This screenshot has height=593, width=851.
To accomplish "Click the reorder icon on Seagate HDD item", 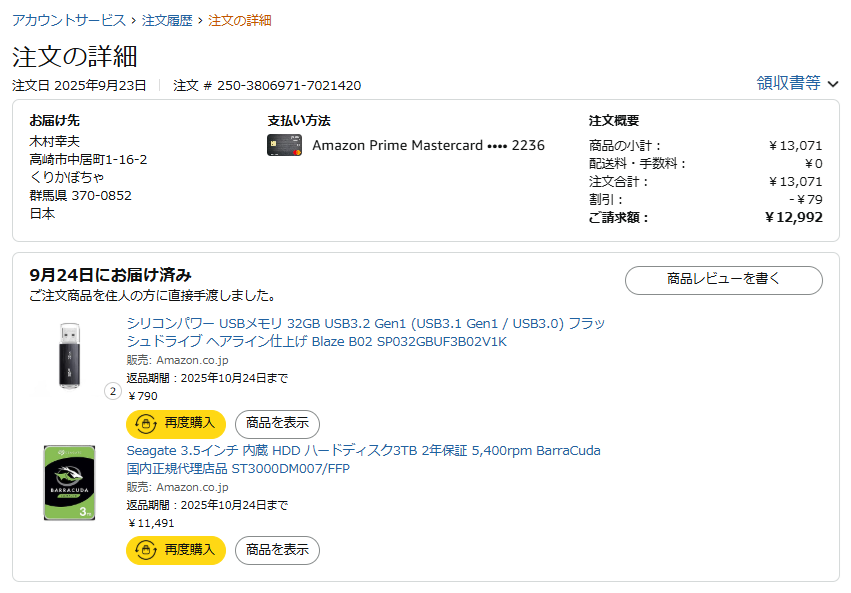I will [x=146, y=550].
